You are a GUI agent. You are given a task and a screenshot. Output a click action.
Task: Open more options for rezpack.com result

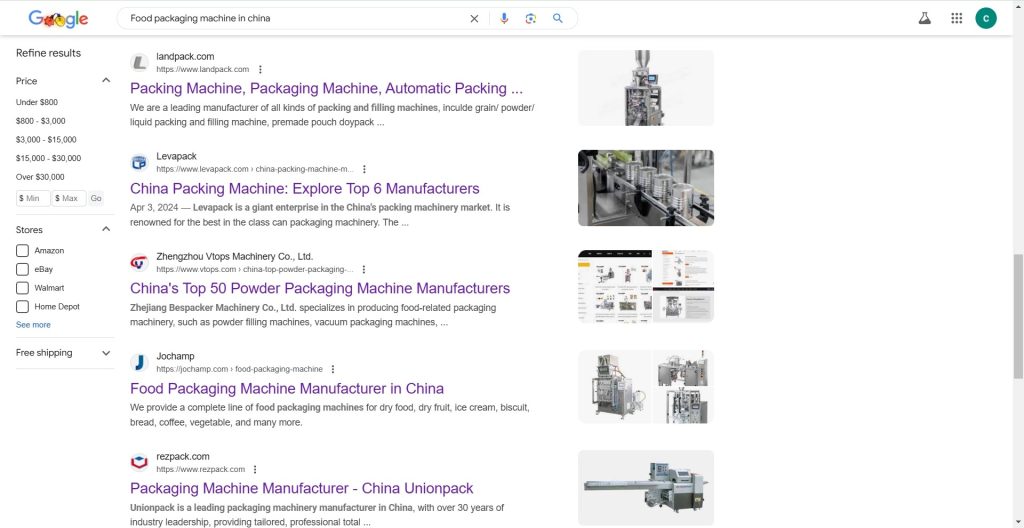click(255, 469)
